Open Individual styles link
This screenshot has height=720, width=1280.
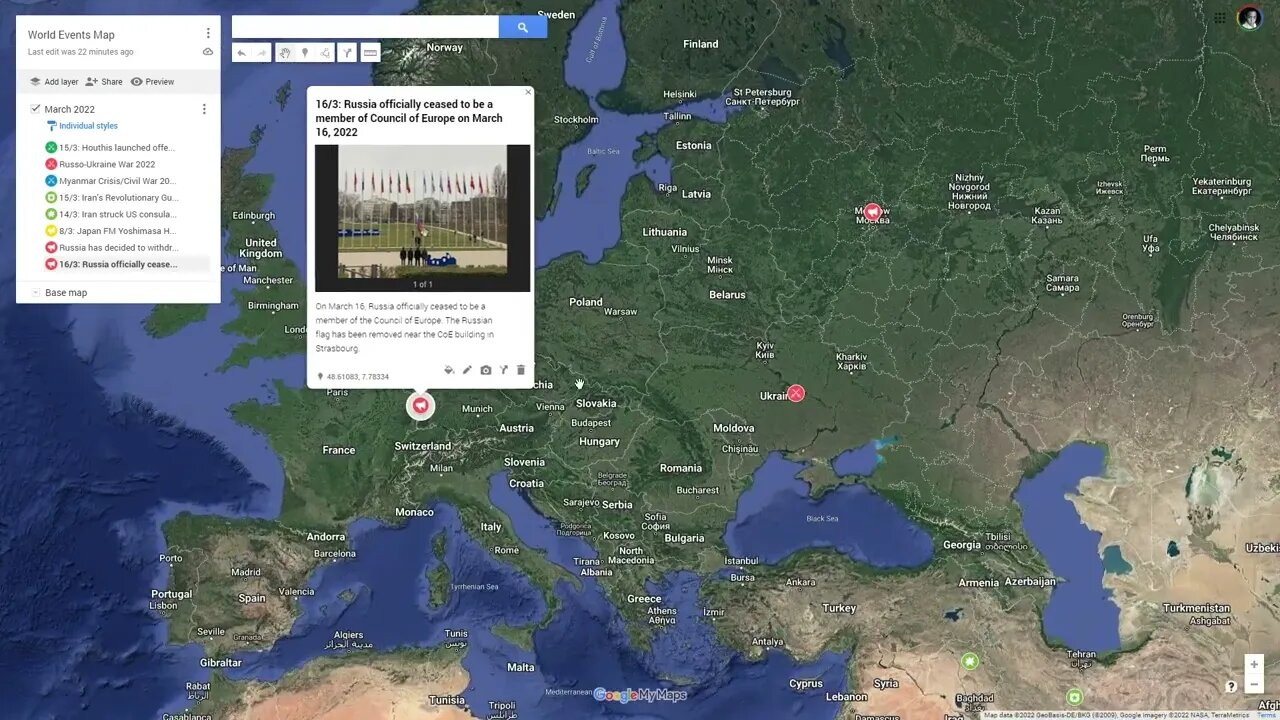coord(88,126)
